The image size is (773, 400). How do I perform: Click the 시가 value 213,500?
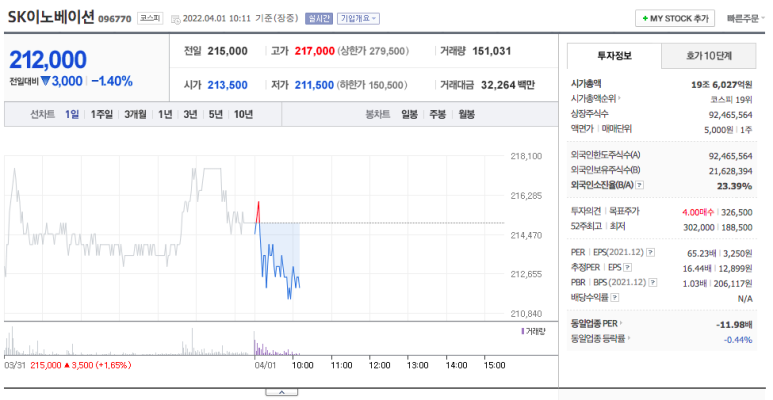[227, 85]
